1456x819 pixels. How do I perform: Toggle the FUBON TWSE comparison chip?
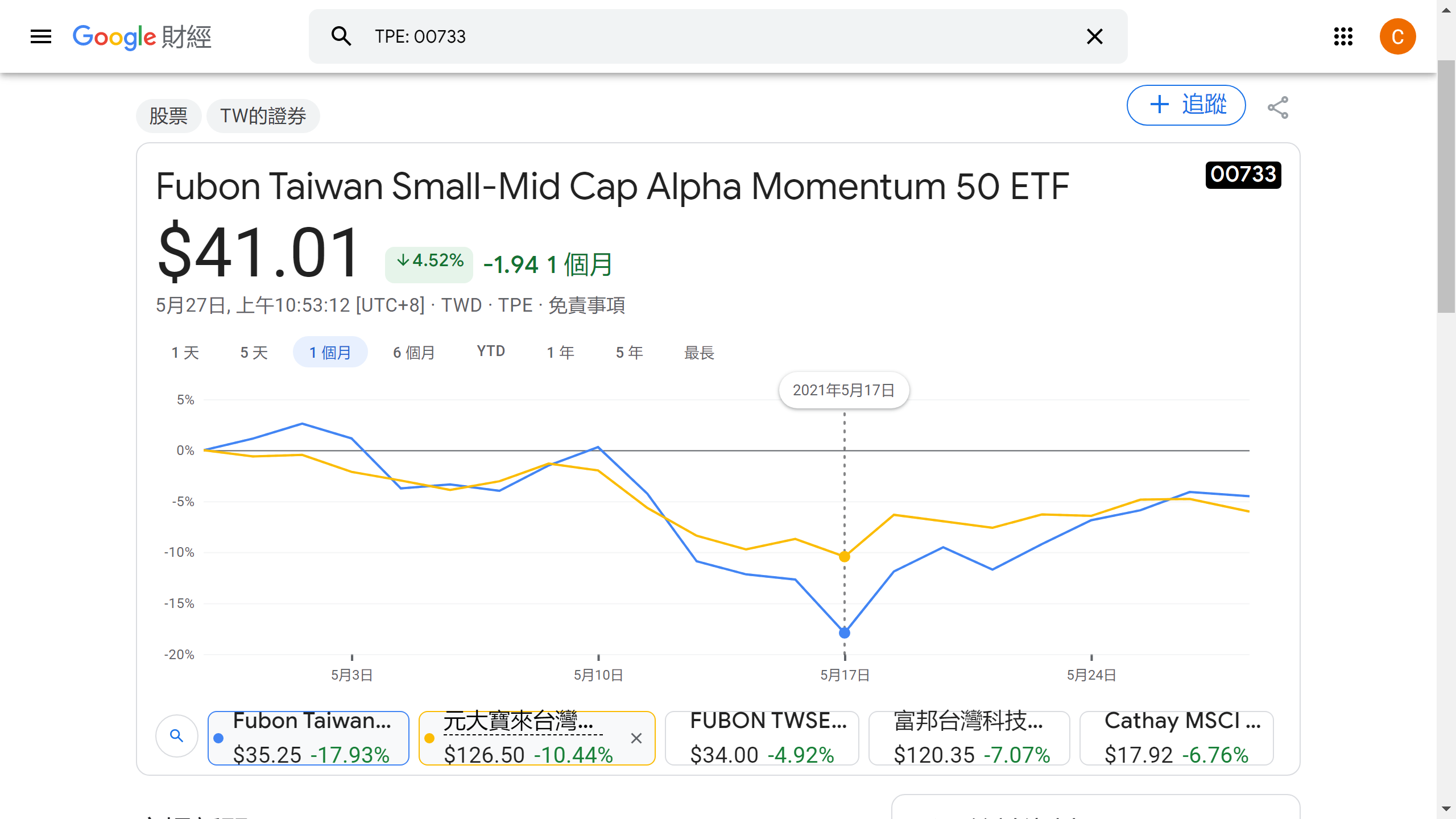point(762,738)
